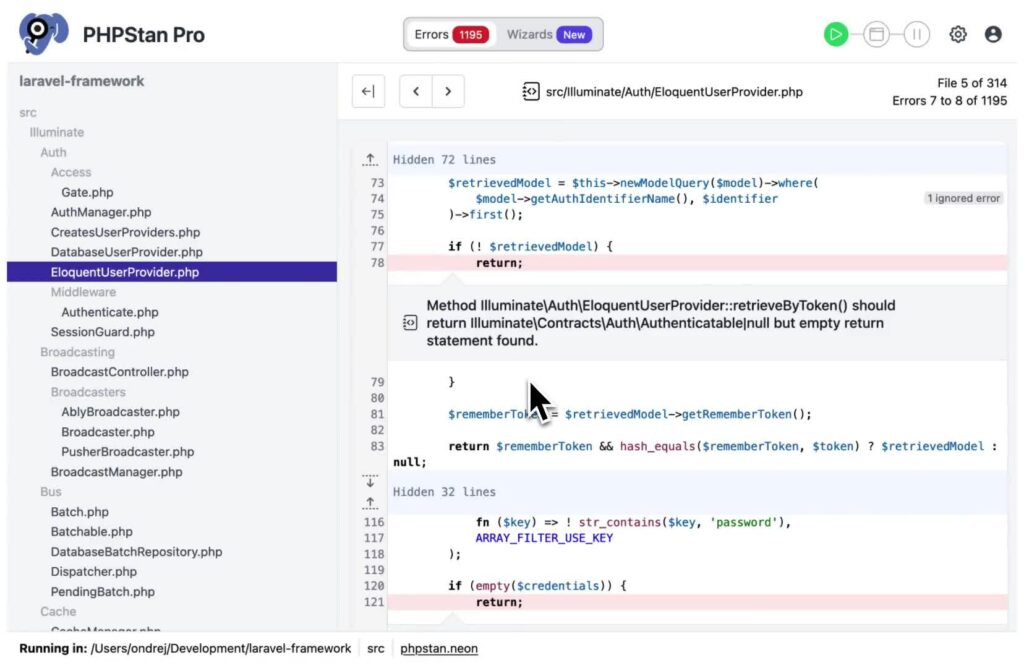This screenshot has width=1024, height=668.
Task: Open DatabaseUserProvider.php
Action: pyautogui.click(x=127, y=252)
